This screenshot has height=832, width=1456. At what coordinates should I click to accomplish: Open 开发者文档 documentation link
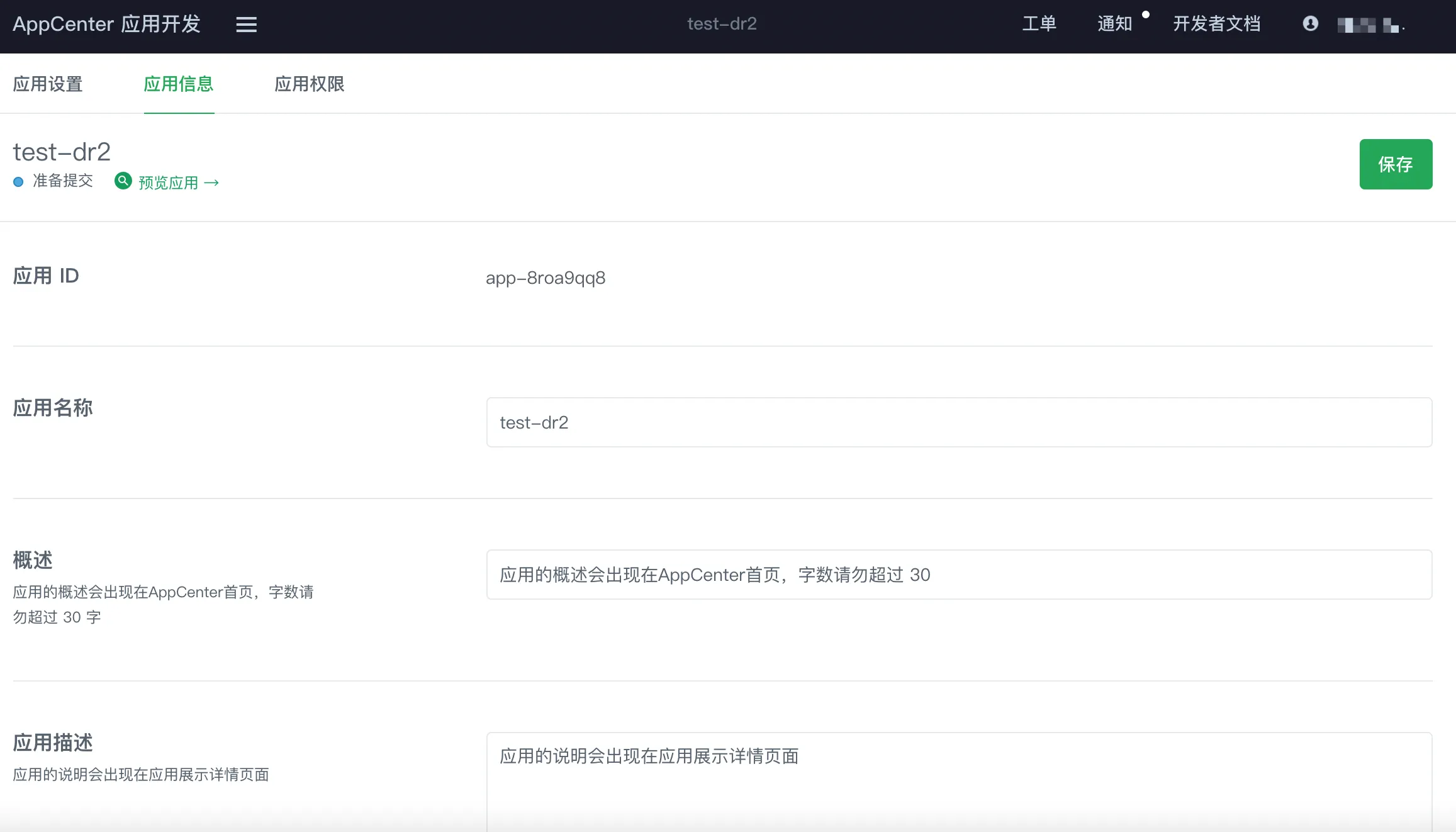tap(1216, 24)
